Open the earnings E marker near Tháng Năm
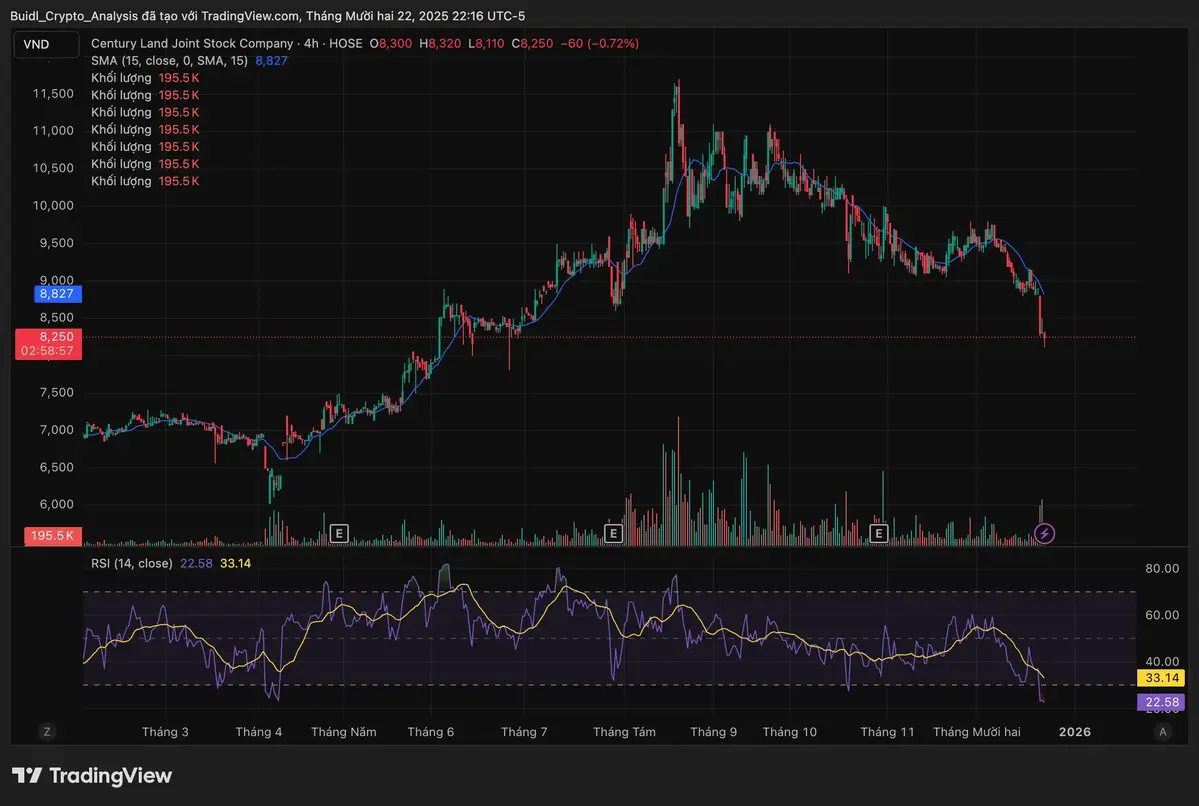 (339, 533)
